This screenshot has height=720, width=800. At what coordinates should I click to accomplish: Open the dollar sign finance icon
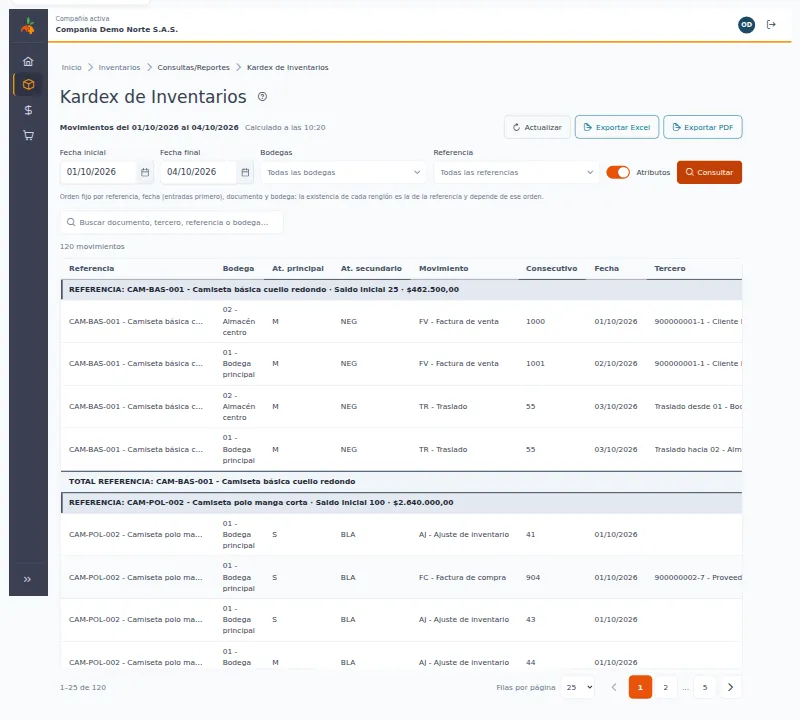pyautogui.click(x=28, y=110)
